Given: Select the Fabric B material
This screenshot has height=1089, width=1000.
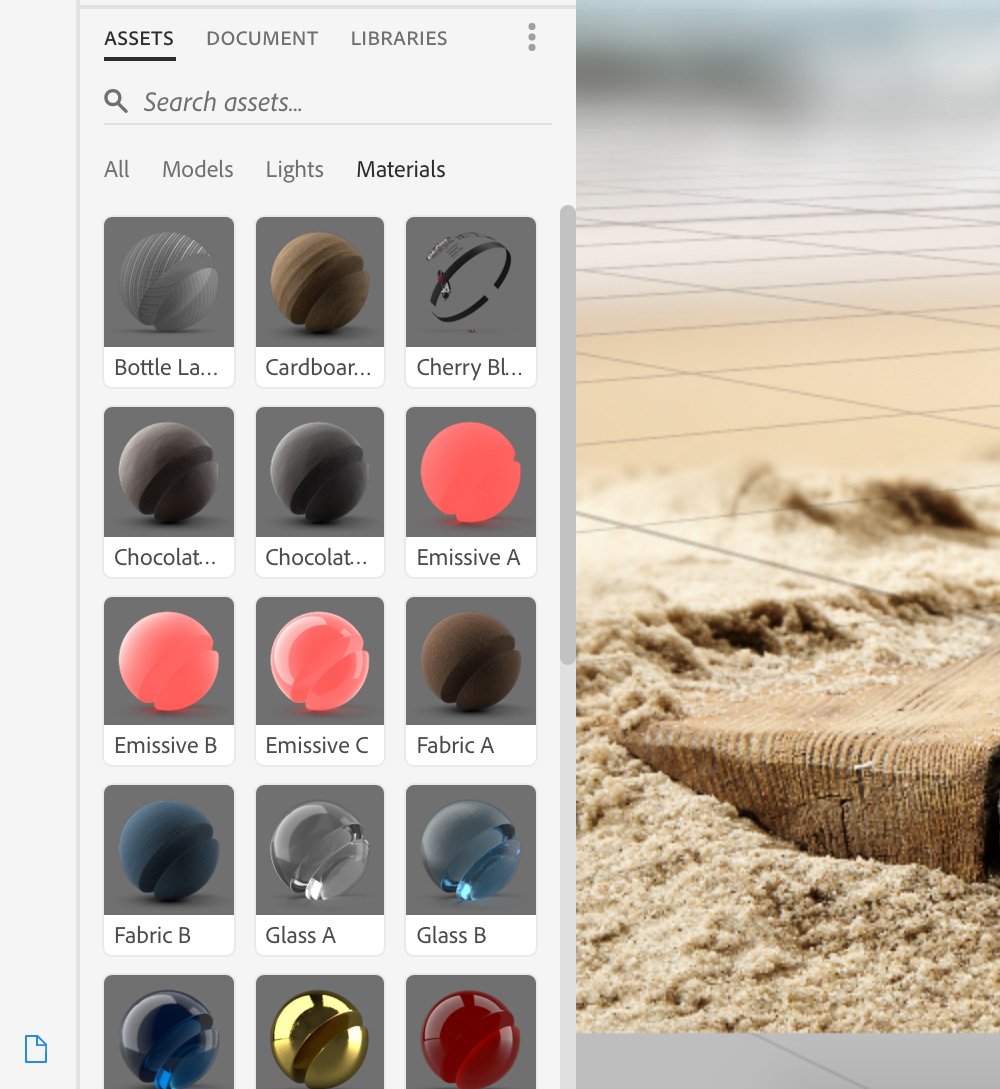Looking at the screenshot, I should point(169,870).
